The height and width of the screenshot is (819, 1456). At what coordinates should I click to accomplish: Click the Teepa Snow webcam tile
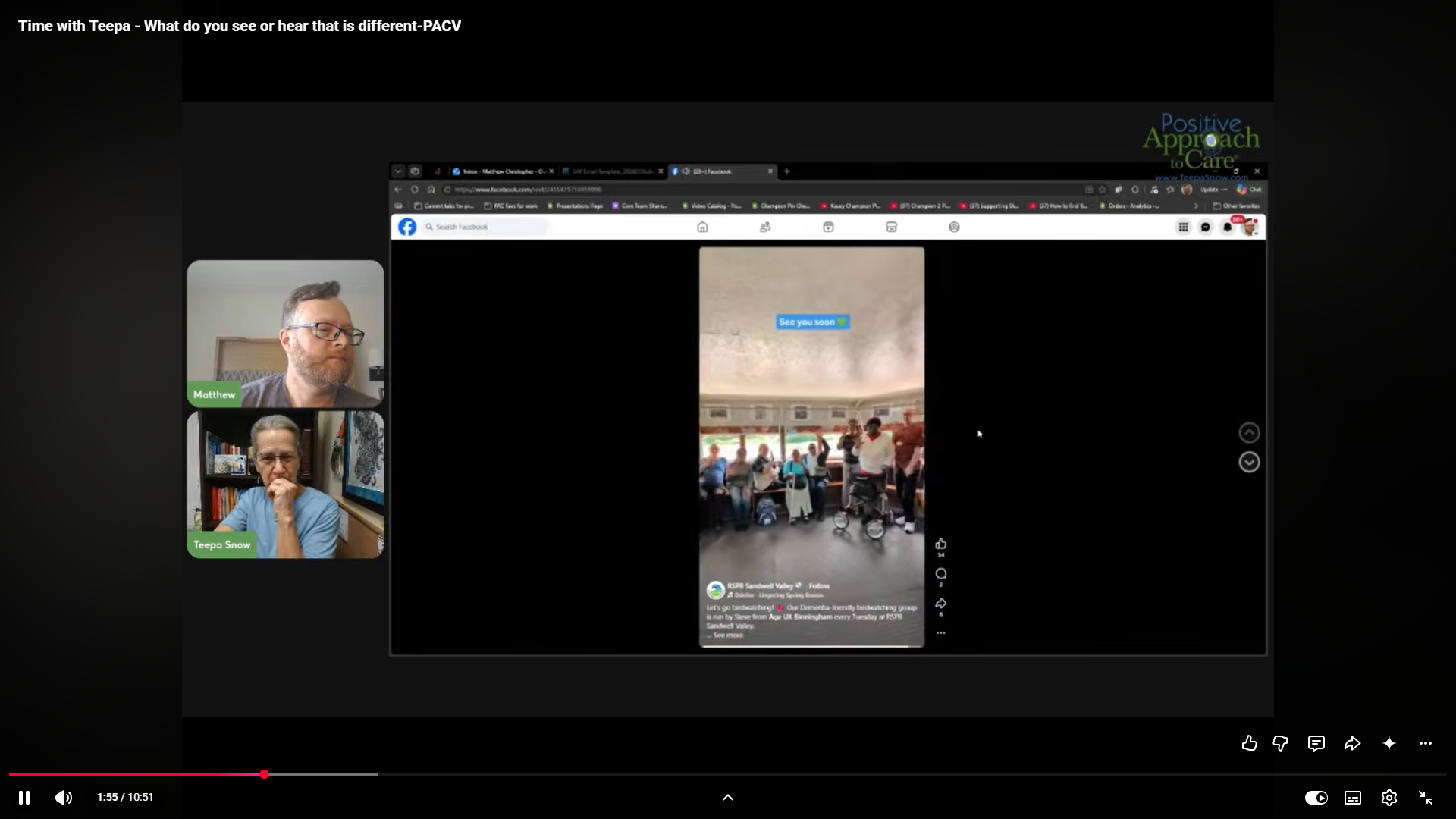pyautogui.click(x=285, y=485)
